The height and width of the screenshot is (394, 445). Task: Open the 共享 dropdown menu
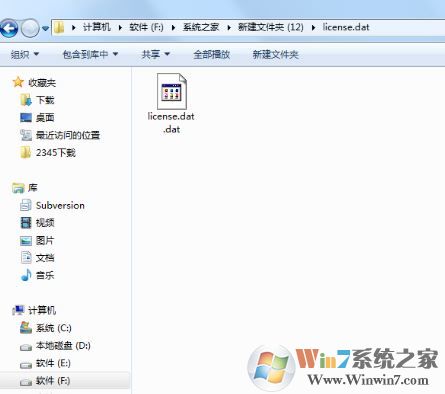click(x=156, y=54)
